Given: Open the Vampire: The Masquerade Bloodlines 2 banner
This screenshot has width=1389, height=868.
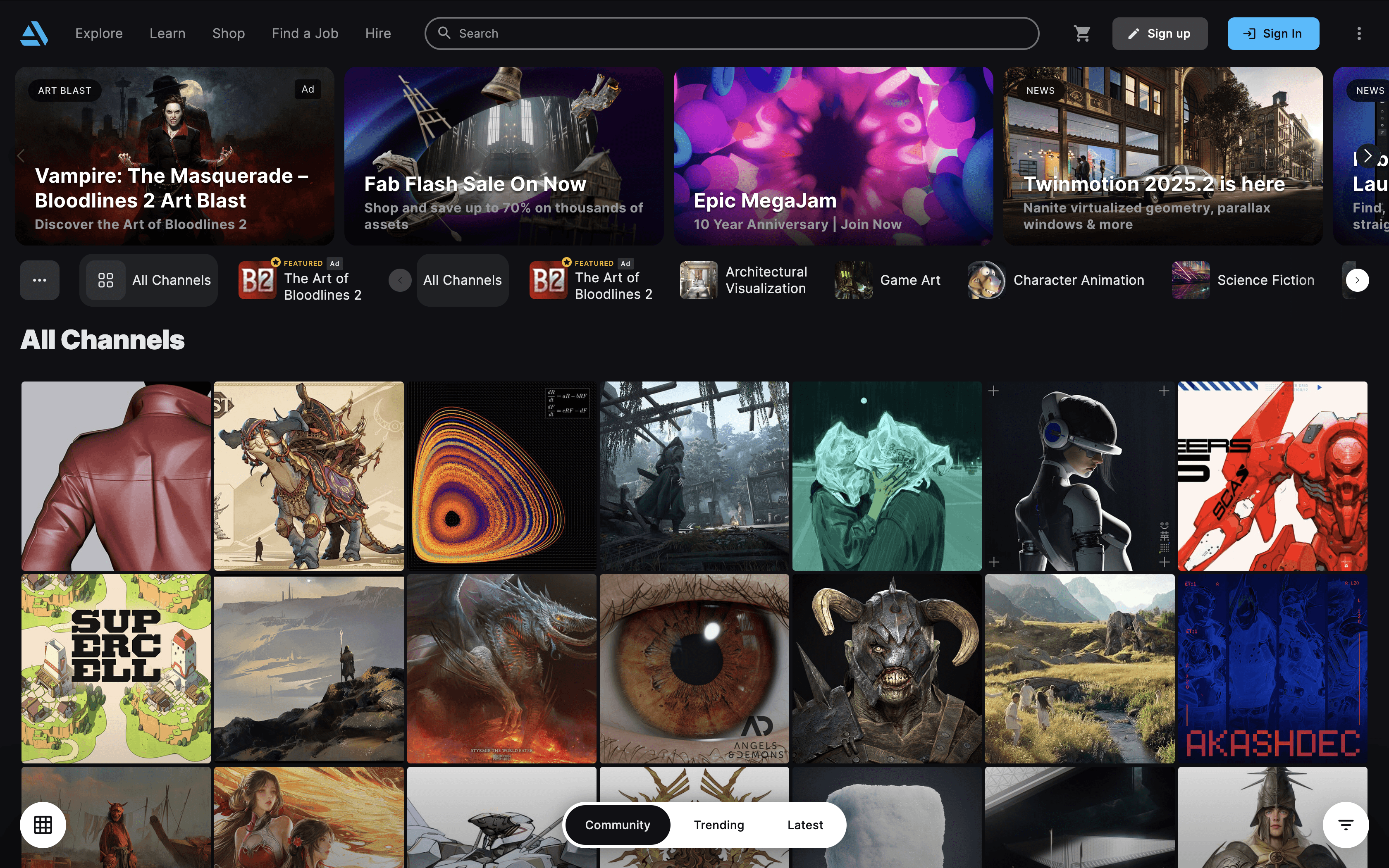Looking at the screenshot, I should [x=174, y=156].
